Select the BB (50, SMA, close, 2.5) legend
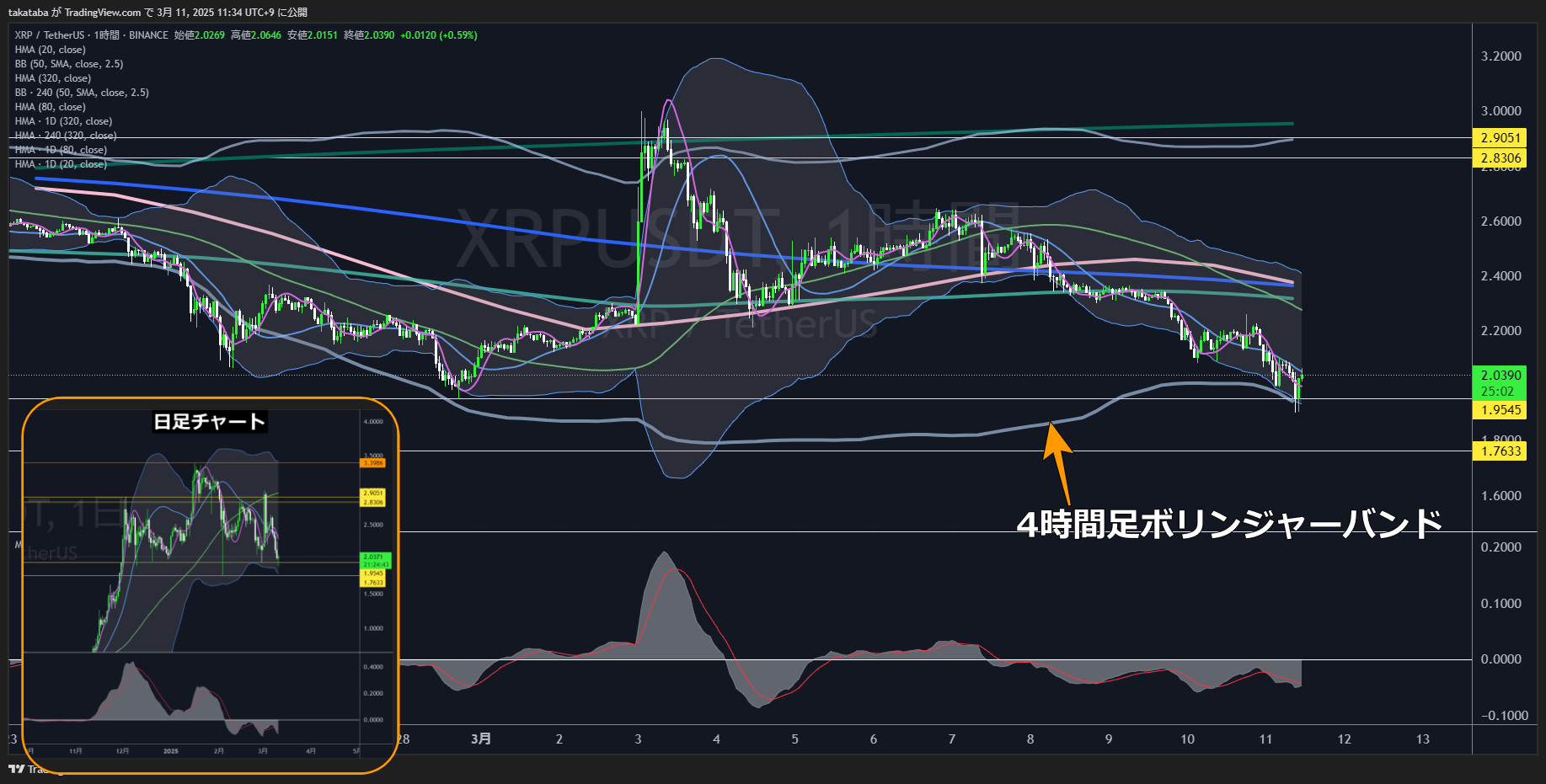 (x=69, y=64)
